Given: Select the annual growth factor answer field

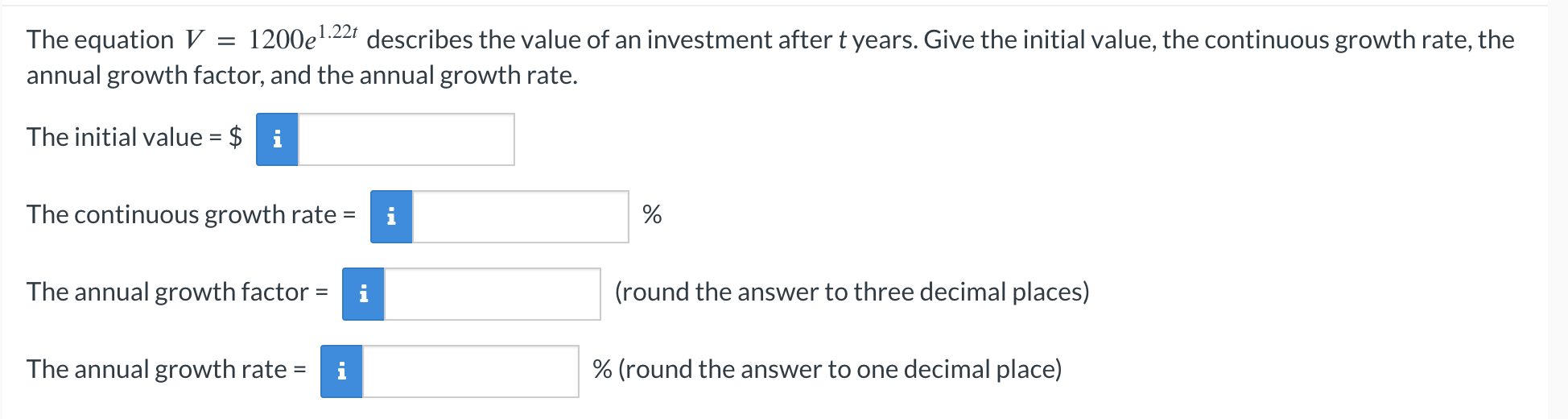Looking at the screenshot, I should (492, 294).
